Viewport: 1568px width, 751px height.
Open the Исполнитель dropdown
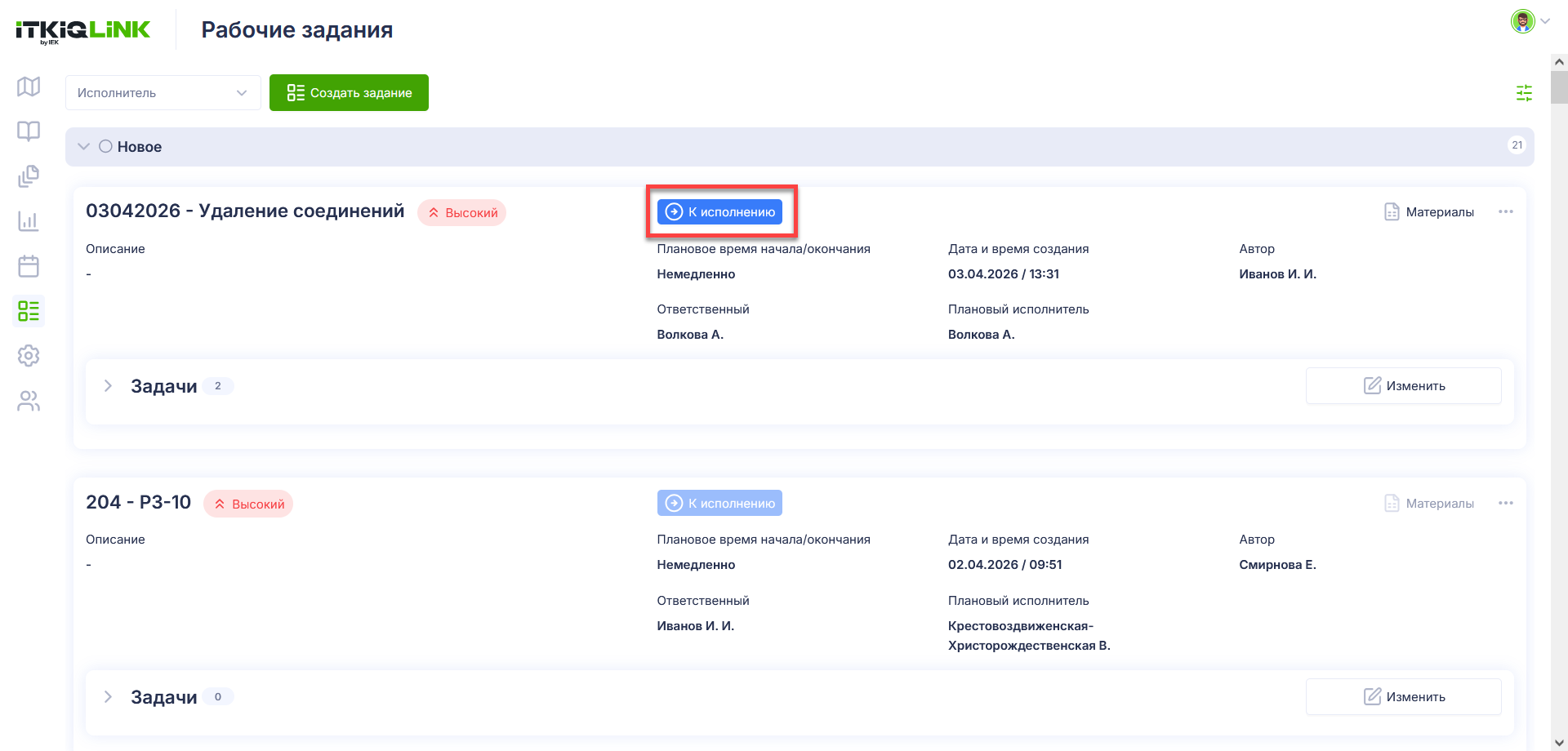pyautogui.click(x=163, y=93)
